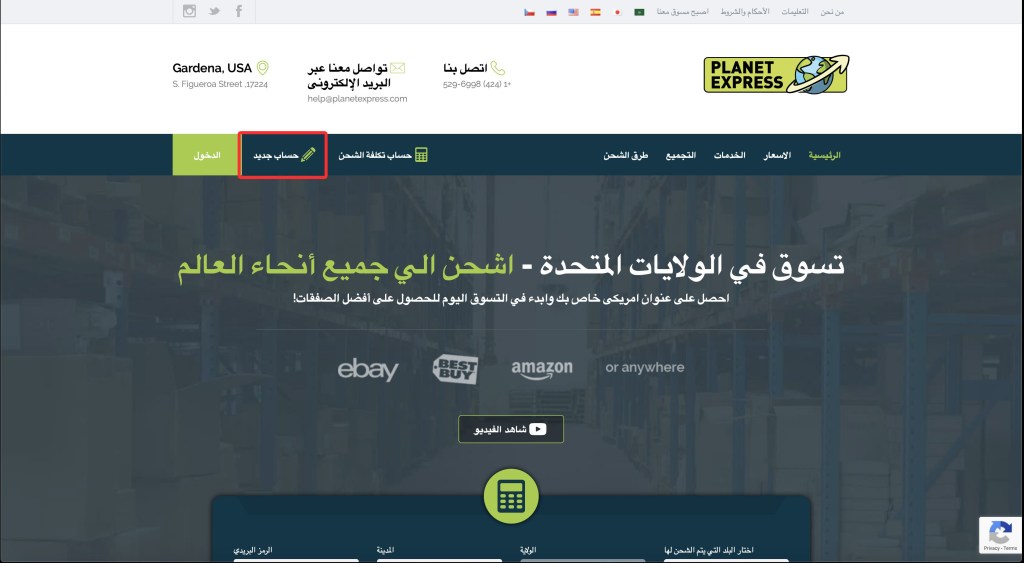
Task: Click the round green calculator icon
Action: coord(511,496)
